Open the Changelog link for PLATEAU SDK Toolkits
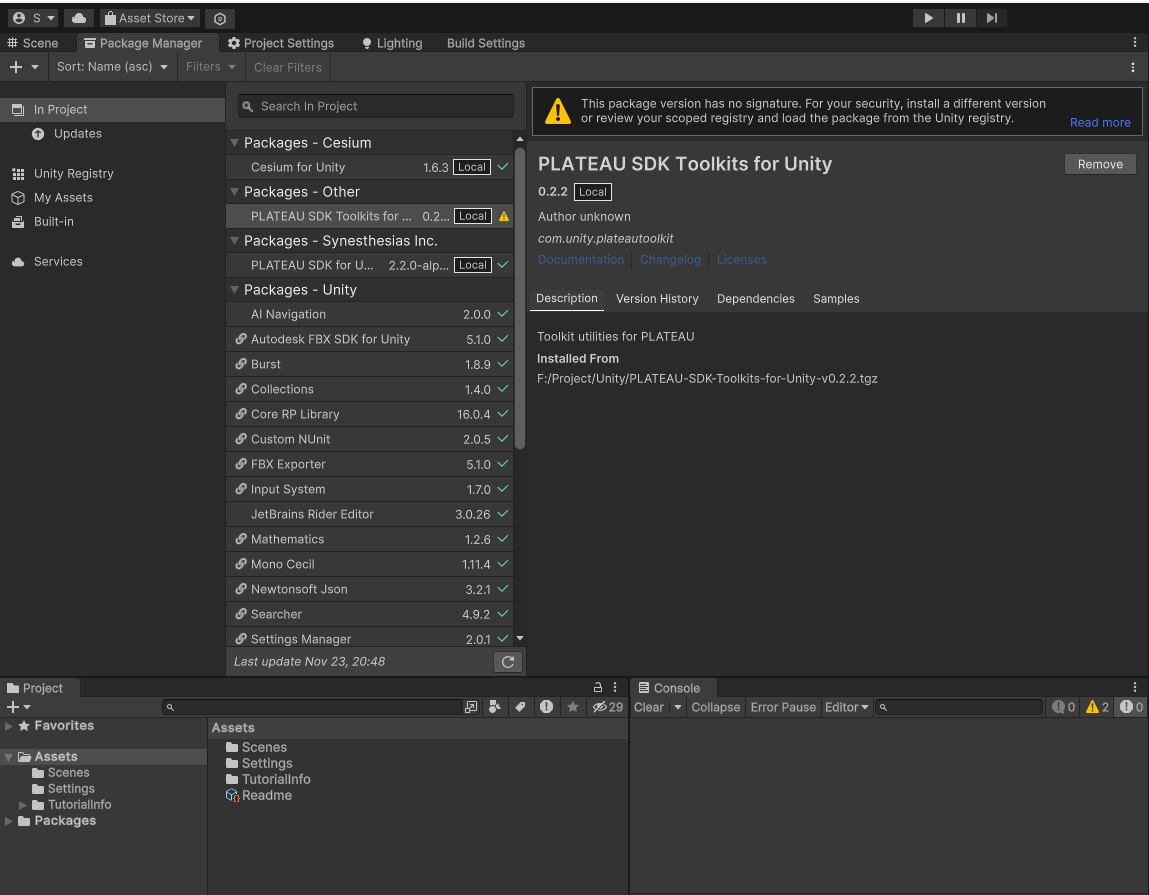Viewport: 1149px width, 895px height. (x=670, y=259)
